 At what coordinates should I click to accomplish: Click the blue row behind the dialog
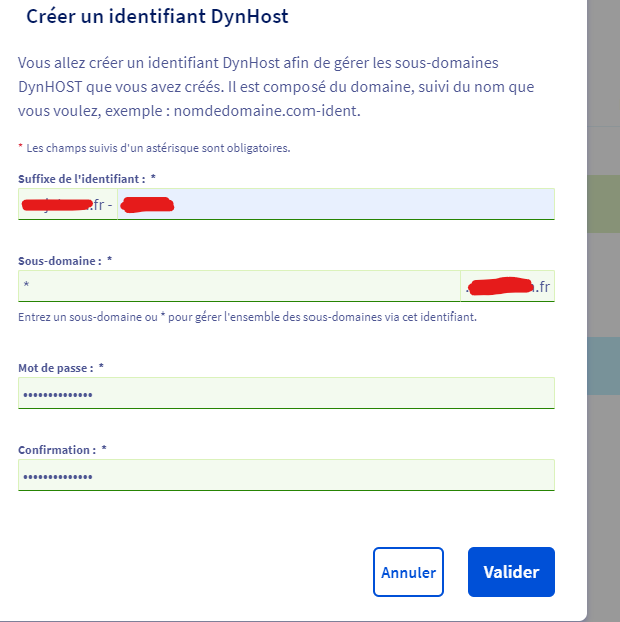tap(602, 365)
